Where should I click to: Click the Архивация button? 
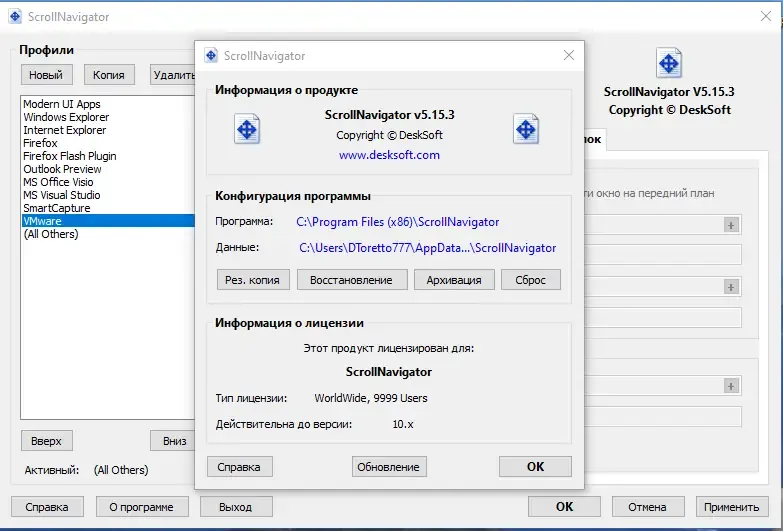(x=454, y=280)
